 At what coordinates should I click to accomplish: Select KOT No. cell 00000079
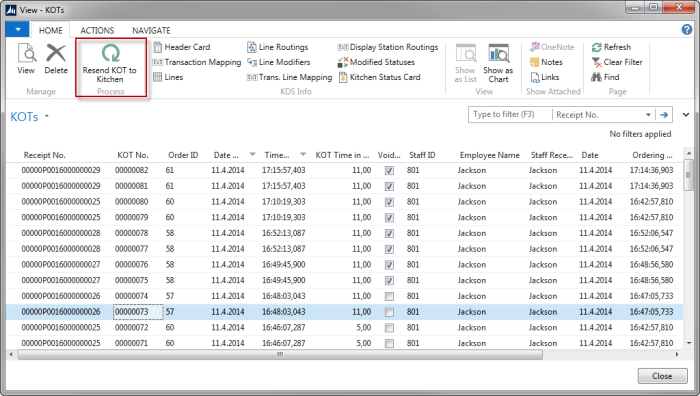click(x=132, y=217)
